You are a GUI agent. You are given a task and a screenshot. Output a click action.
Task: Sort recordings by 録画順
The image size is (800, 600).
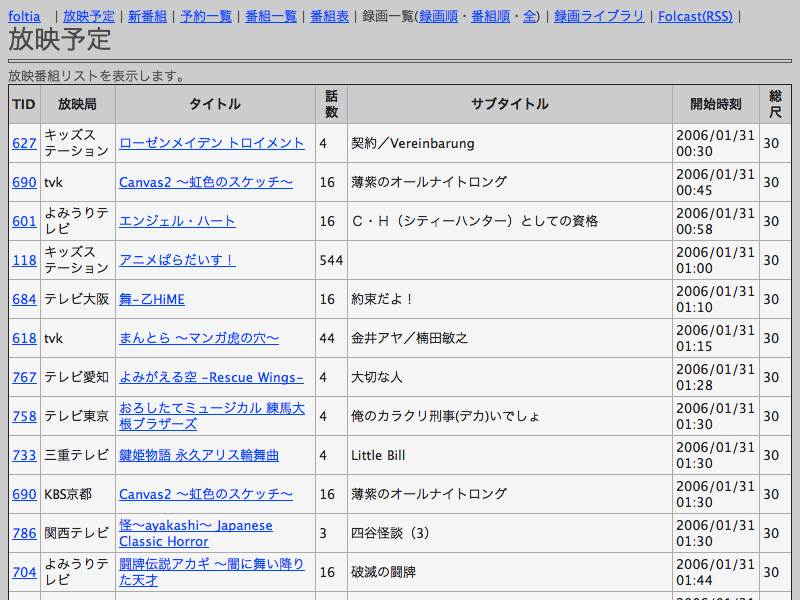pyautogui.click(x=440, y=16)
